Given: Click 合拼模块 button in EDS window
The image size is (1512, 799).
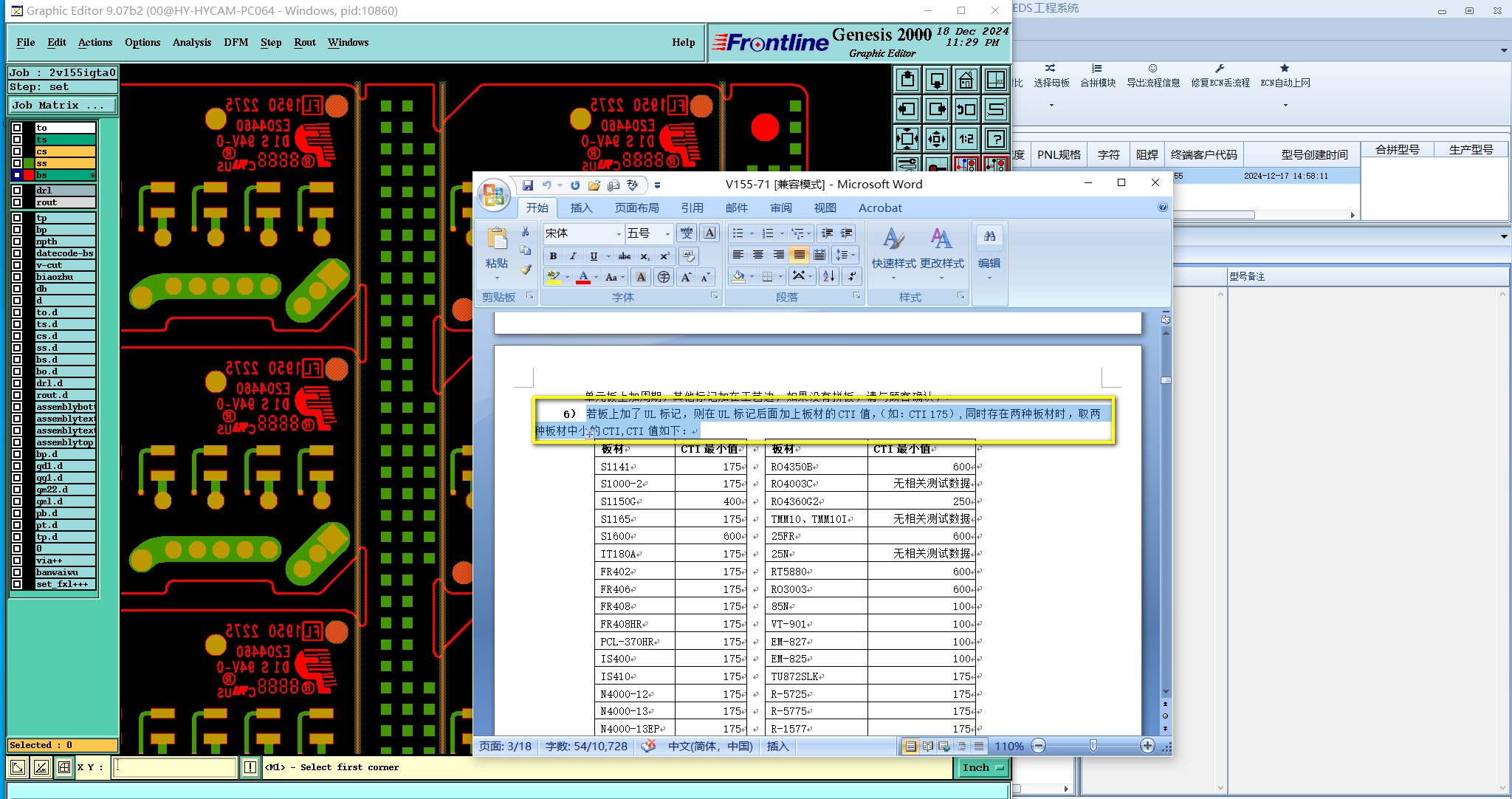Looking at the screenshot, I should [x=1098, y=76].
